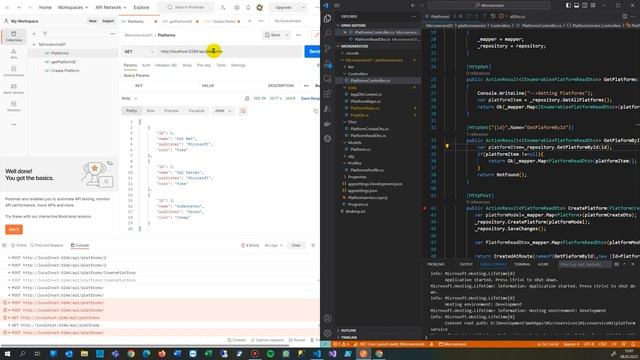
Task: Open Firefox from Windows taskbar
Action: tap(162, 353)
